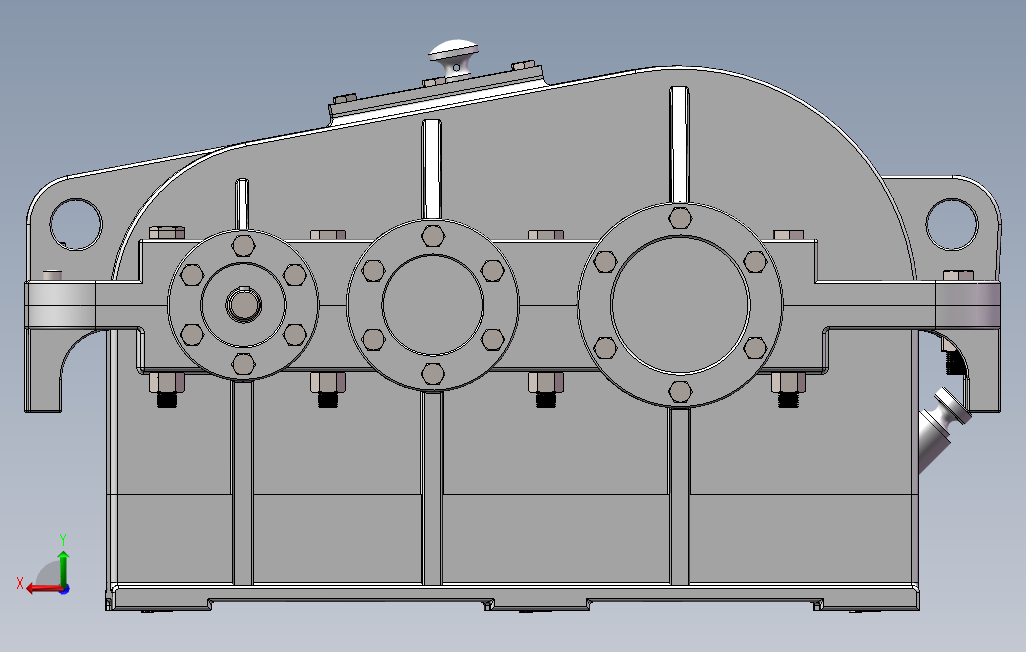Select the right lifting eye hole
This screenshot has width=1026, height=652.
951,224
